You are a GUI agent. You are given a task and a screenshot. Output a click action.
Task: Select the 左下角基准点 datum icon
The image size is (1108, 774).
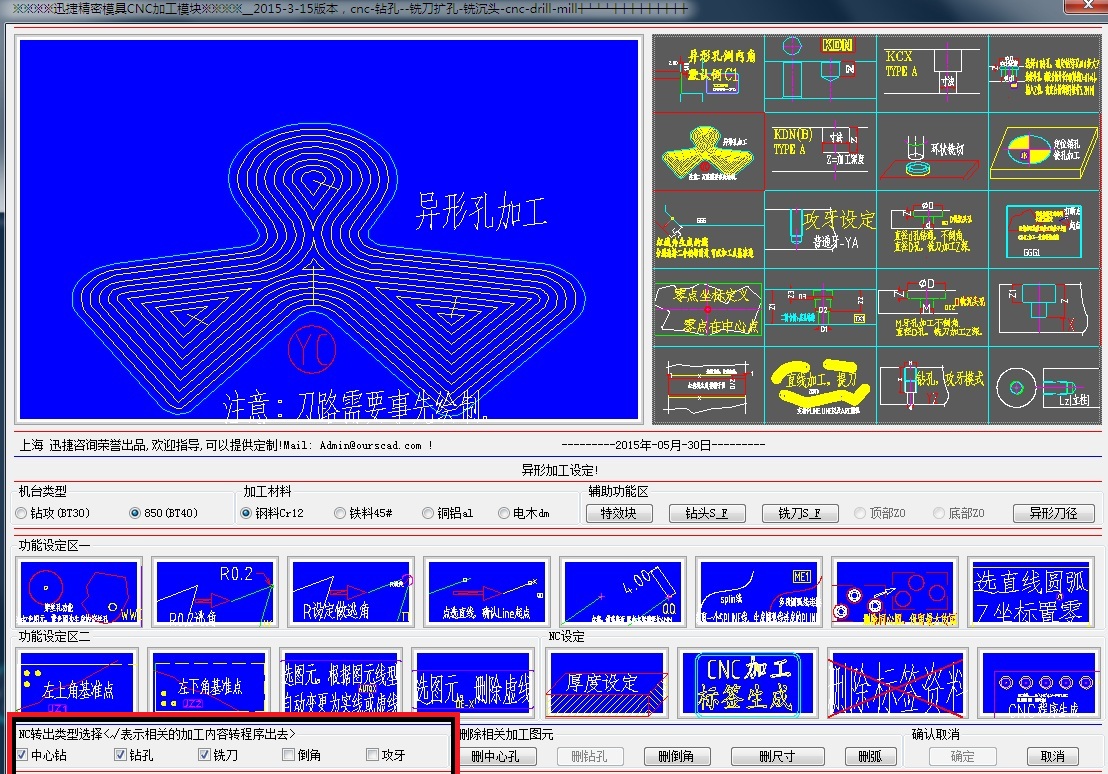point(211,683)
